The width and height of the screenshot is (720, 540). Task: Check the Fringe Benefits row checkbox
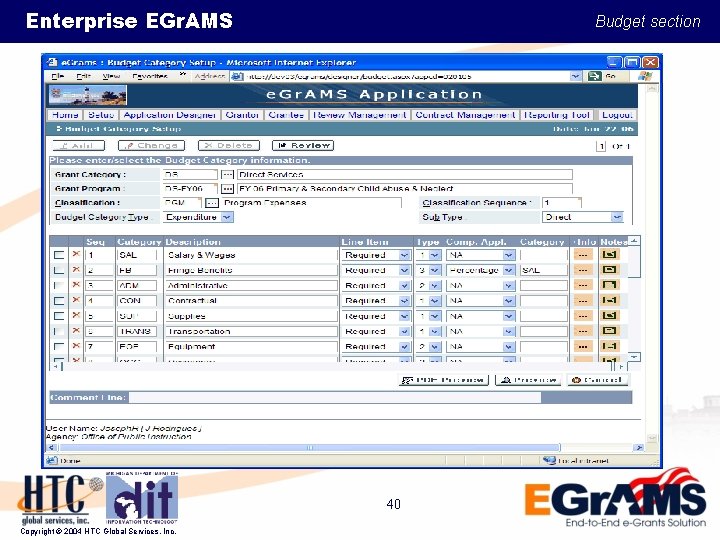coord(59,270)
